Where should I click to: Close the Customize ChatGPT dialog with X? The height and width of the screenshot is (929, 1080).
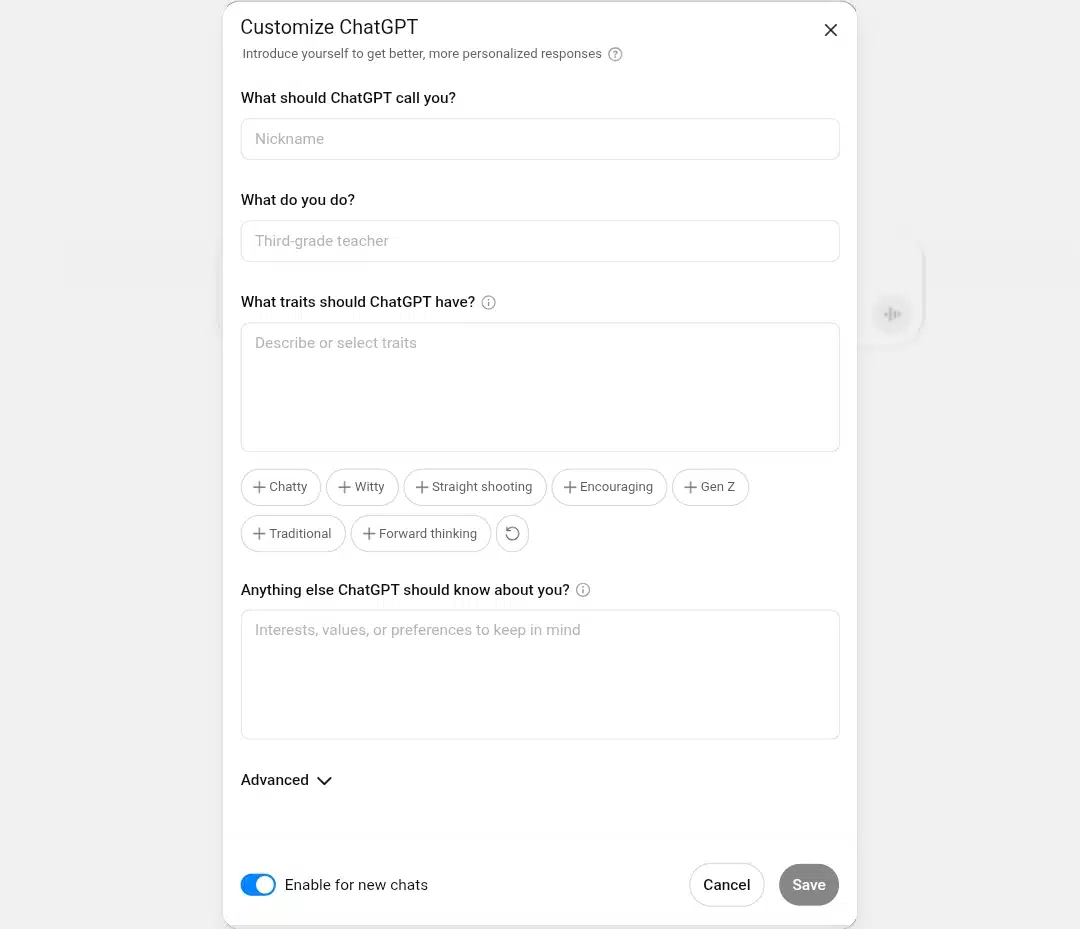tap(831, 30)
